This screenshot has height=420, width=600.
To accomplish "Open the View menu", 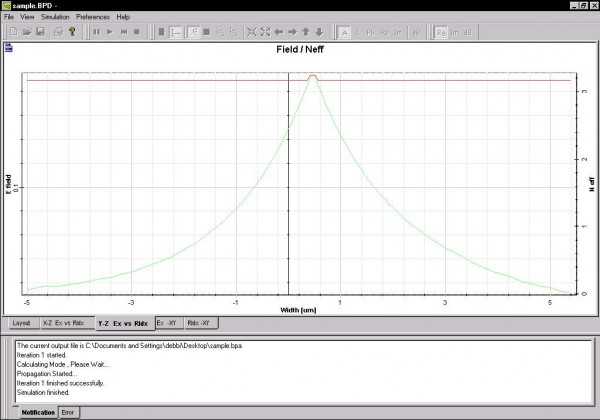I will 27,17.
